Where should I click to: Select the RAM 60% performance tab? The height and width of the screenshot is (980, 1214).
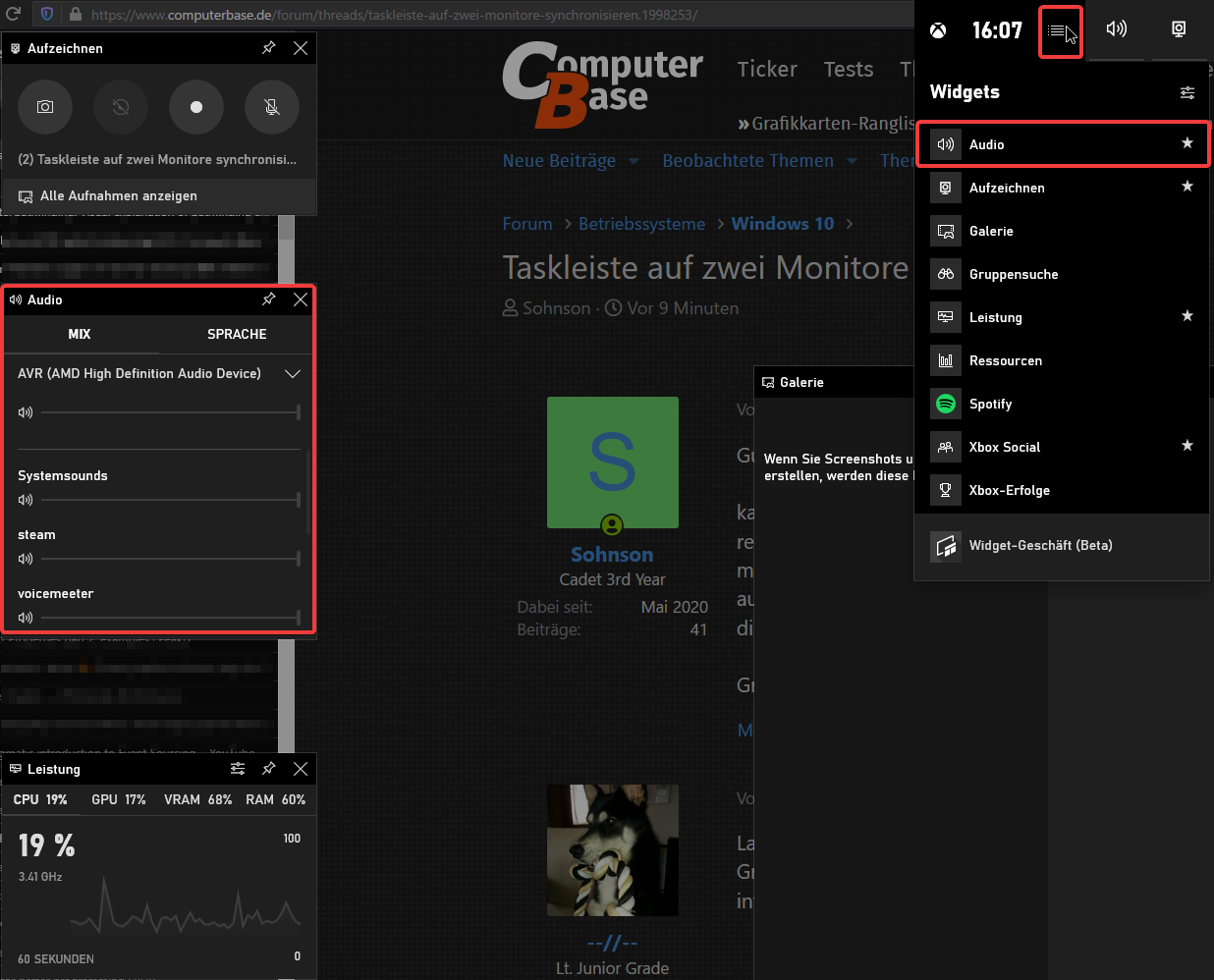coord(276,800)
